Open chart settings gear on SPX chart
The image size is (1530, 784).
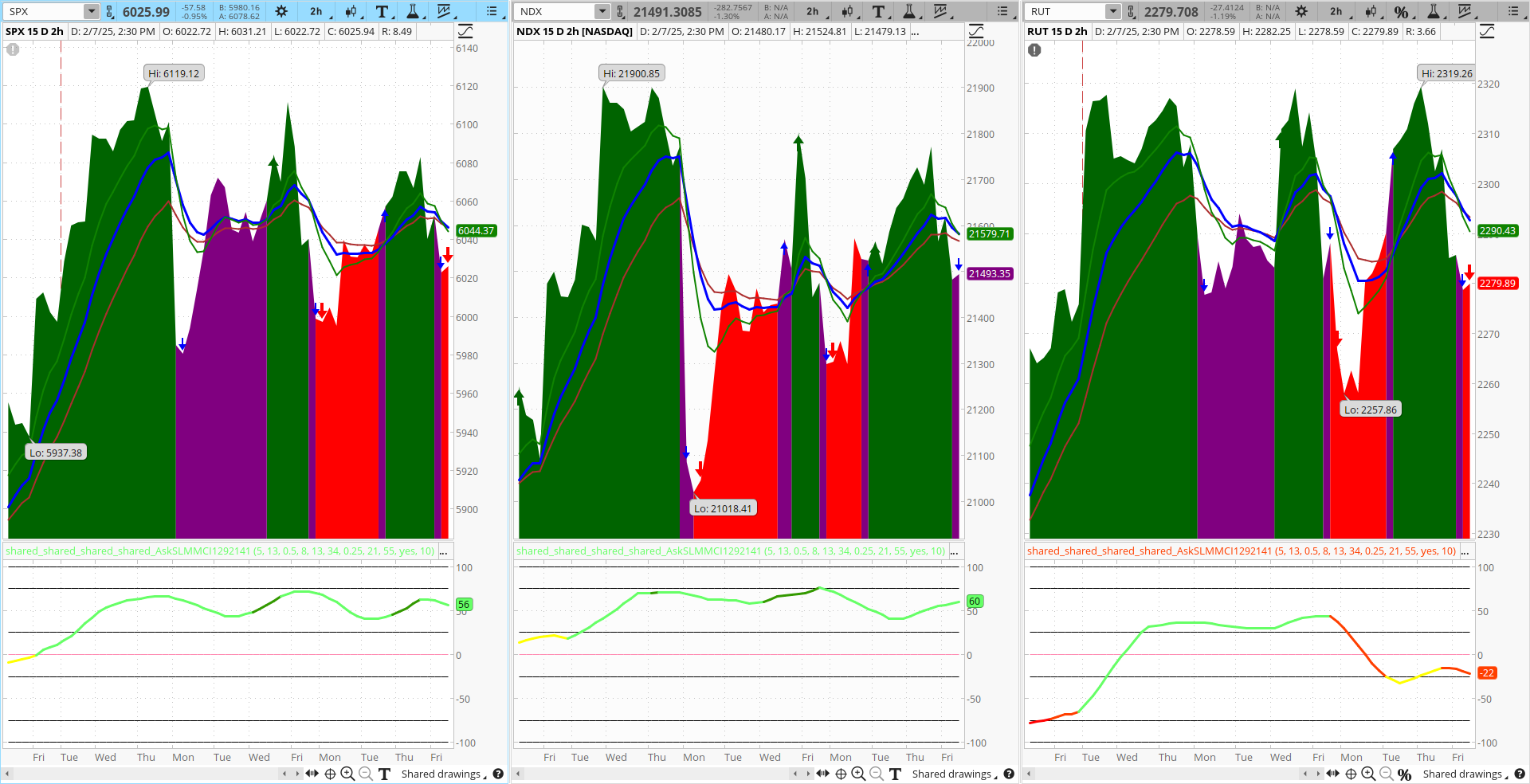280,11
